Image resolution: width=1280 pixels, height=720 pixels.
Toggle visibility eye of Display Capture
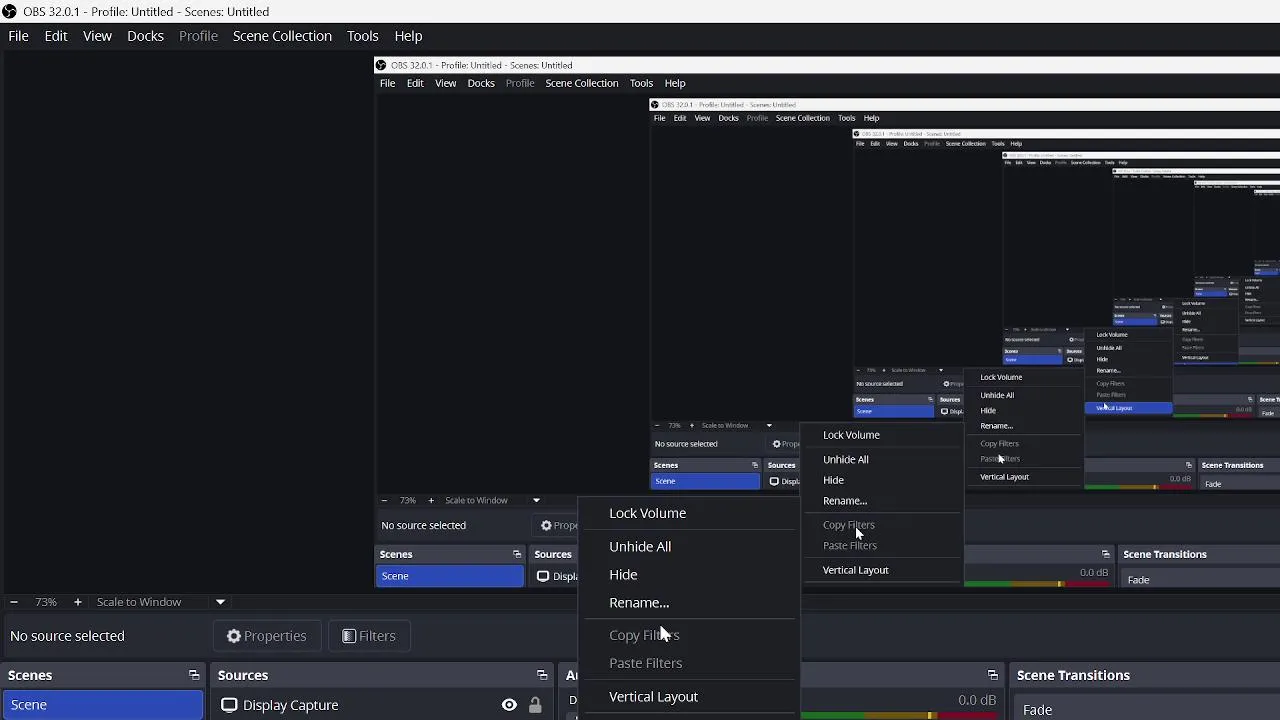tap(509, 705)
